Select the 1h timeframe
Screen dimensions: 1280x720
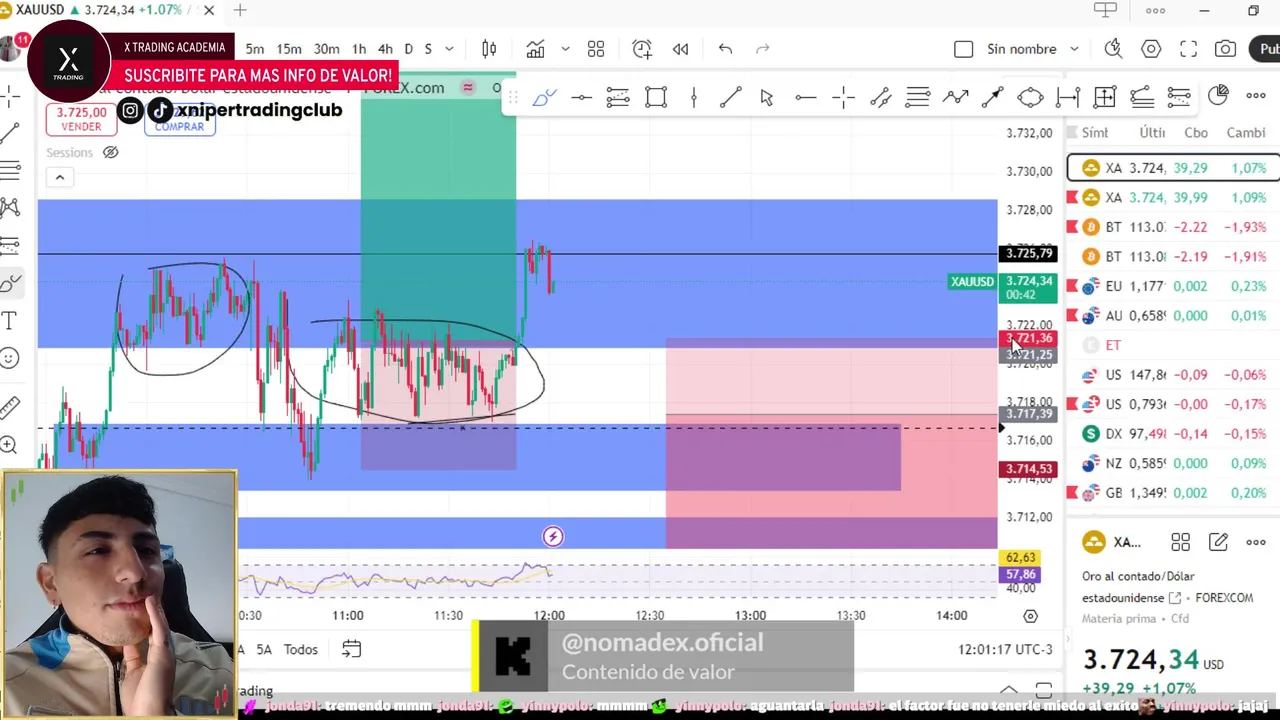[x=359, y=49]
